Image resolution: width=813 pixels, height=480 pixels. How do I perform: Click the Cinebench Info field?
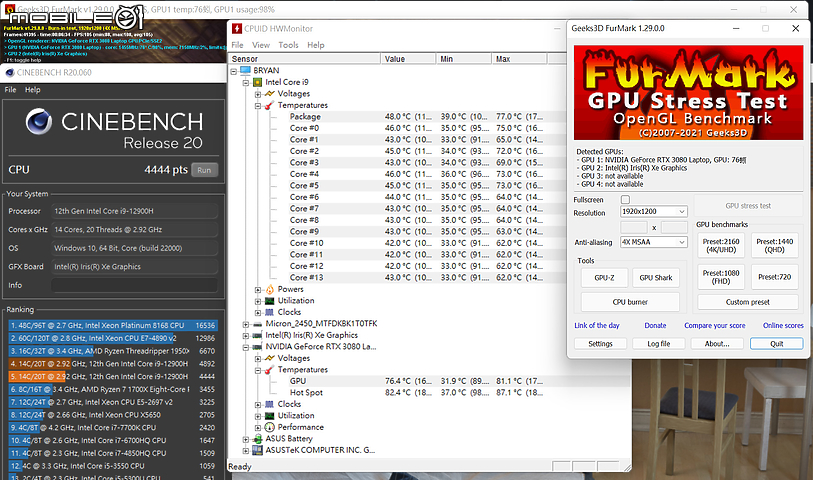click(134, 285)
